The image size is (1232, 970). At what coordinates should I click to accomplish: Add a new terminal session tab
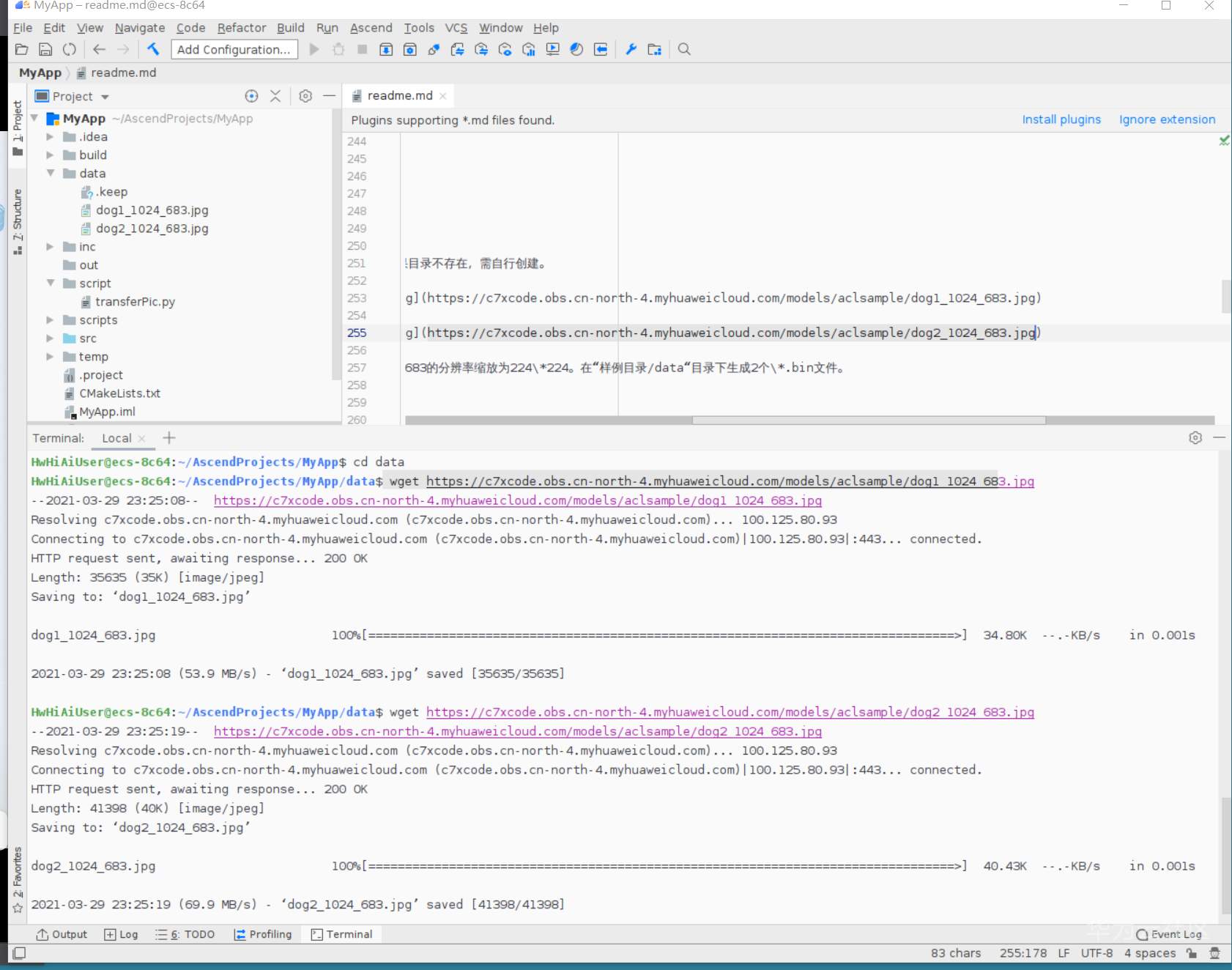pos(169,437)
